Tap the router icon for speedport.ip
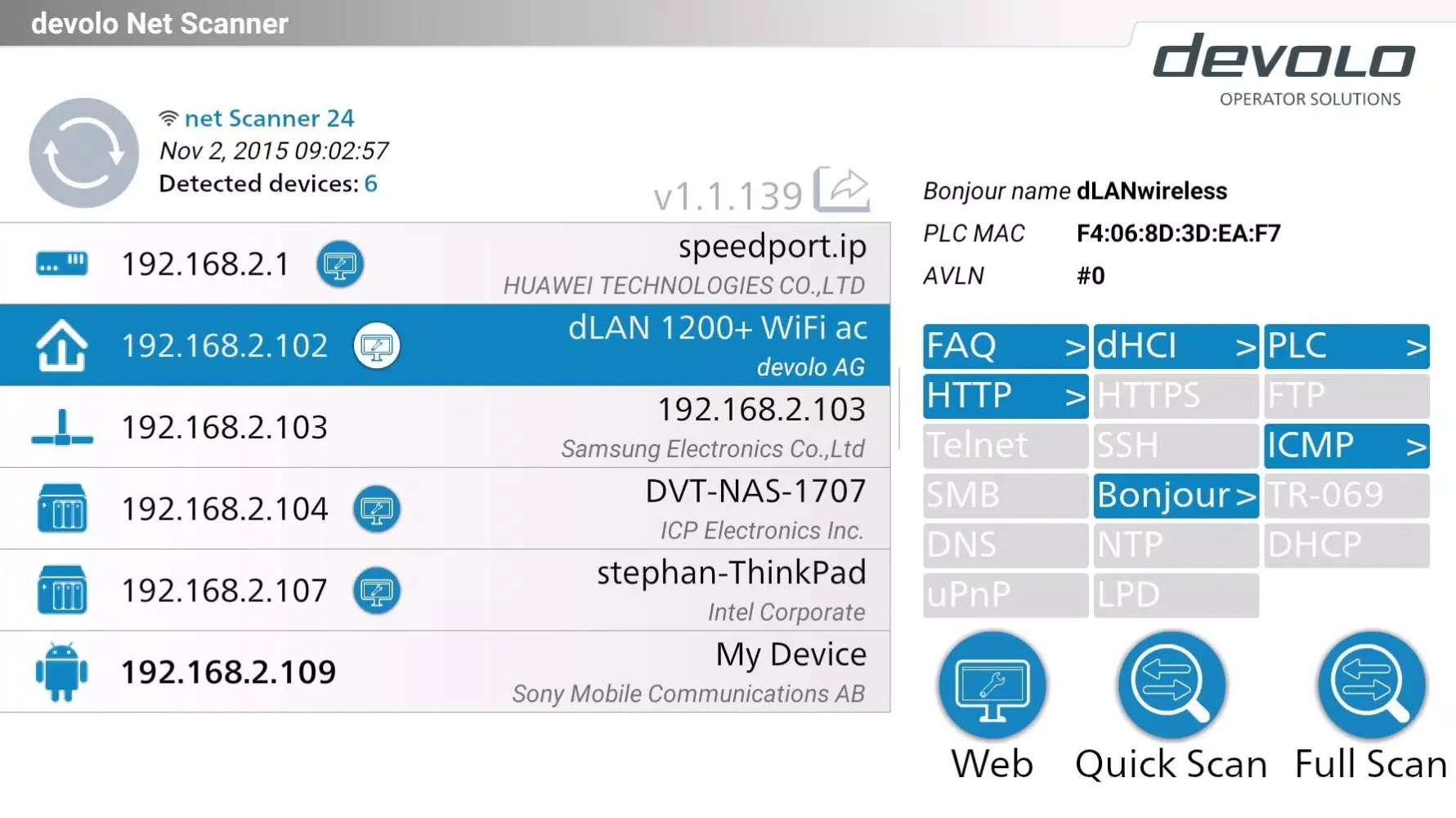Viewport: 1456px width, 818px height. pyautogui.click(x=62, y=263)
